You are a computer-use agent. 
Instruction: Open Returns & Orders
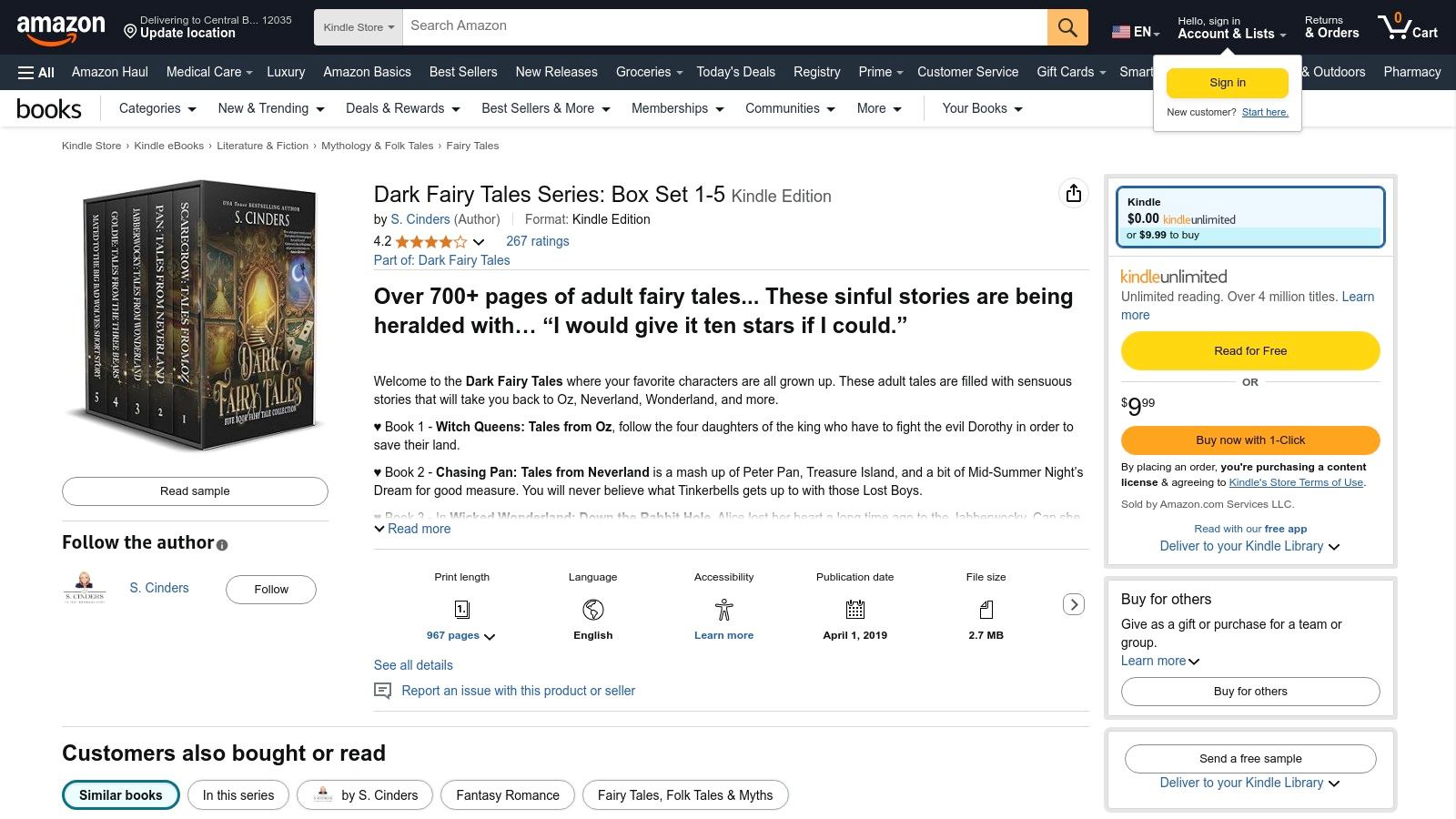1331,27
